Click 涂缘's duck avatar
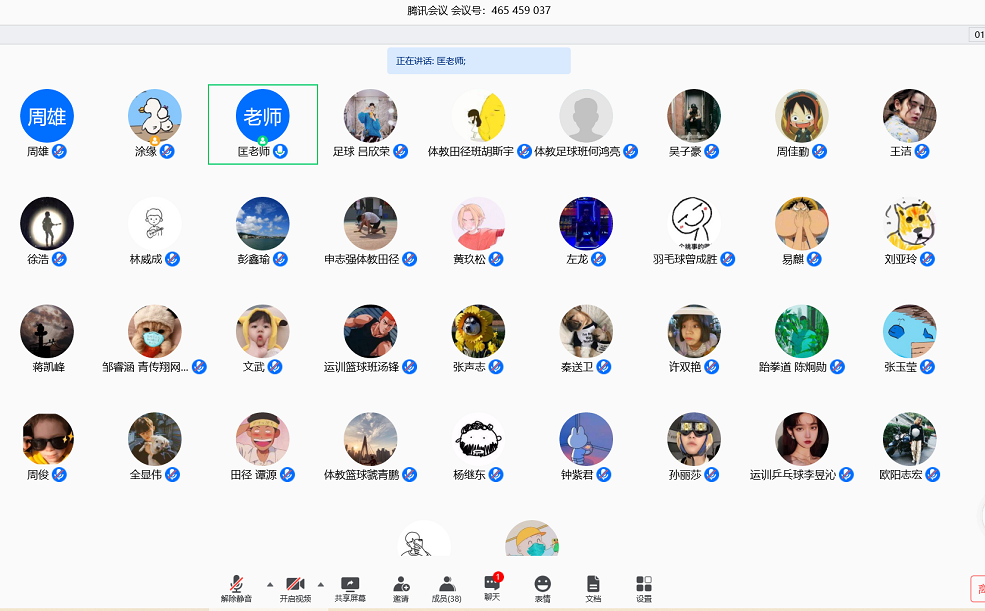 click(155, 116)
